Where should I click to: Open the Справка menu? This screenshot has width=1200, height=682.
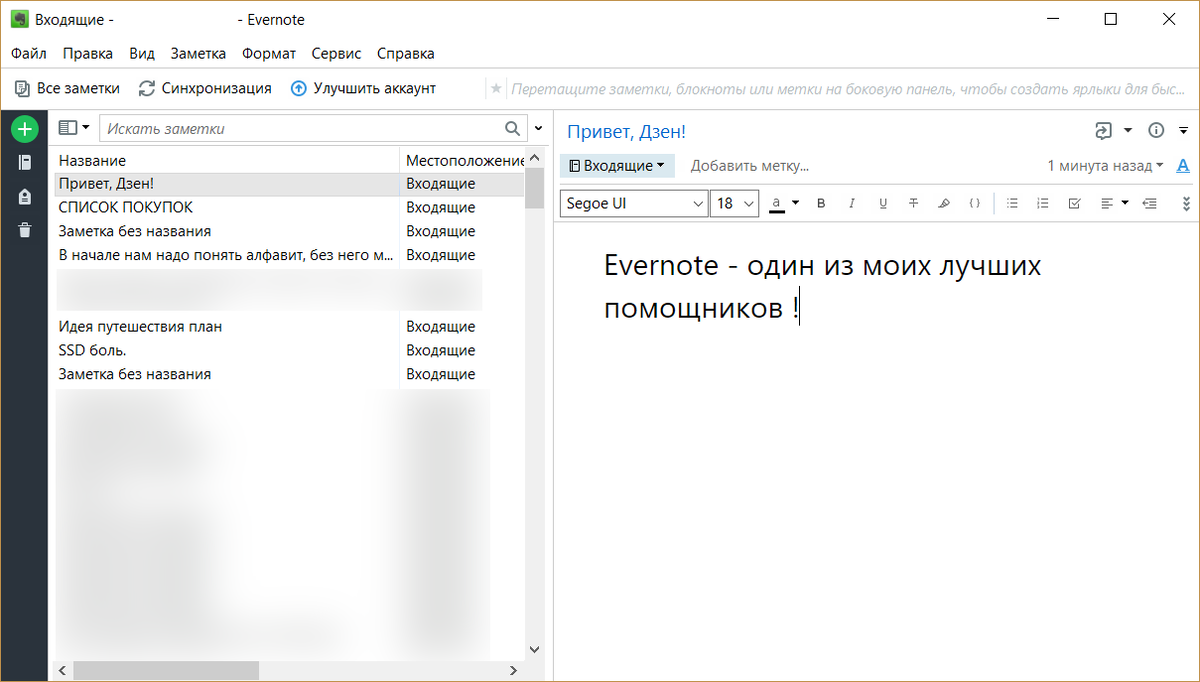point(406,54)
